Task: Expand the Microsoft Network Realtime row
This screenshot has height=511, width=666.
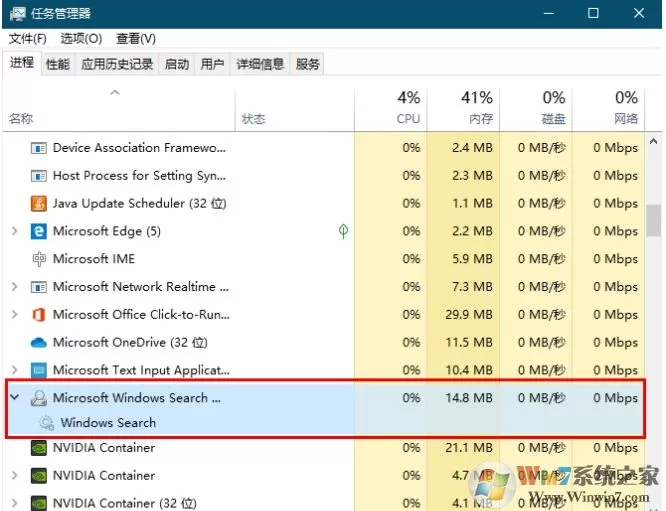Action: coord(14,287)
